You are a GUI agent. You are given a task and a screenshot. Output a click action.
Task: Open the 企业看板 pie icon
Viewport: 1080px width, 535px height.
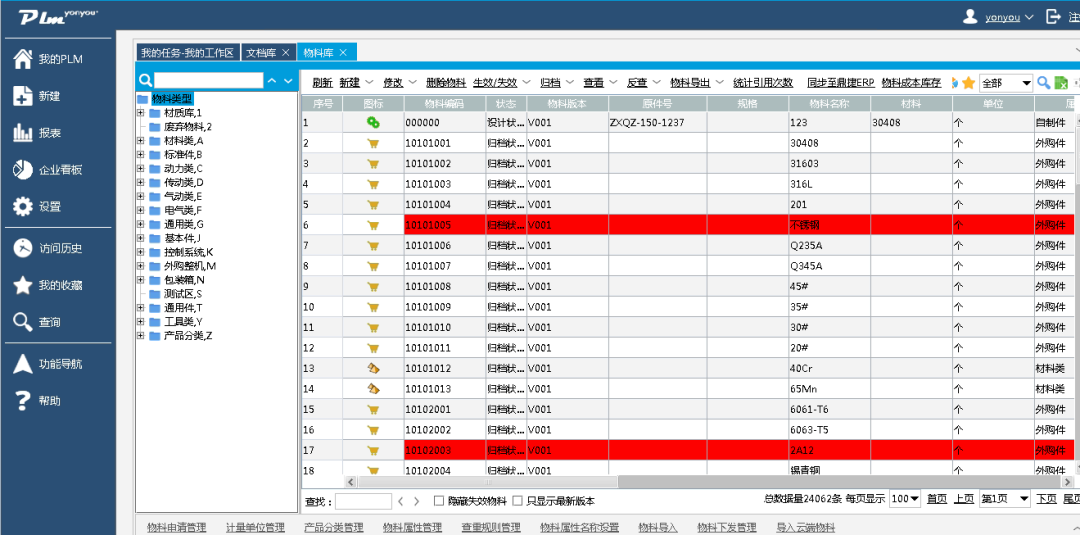click(x=23, y=169)
